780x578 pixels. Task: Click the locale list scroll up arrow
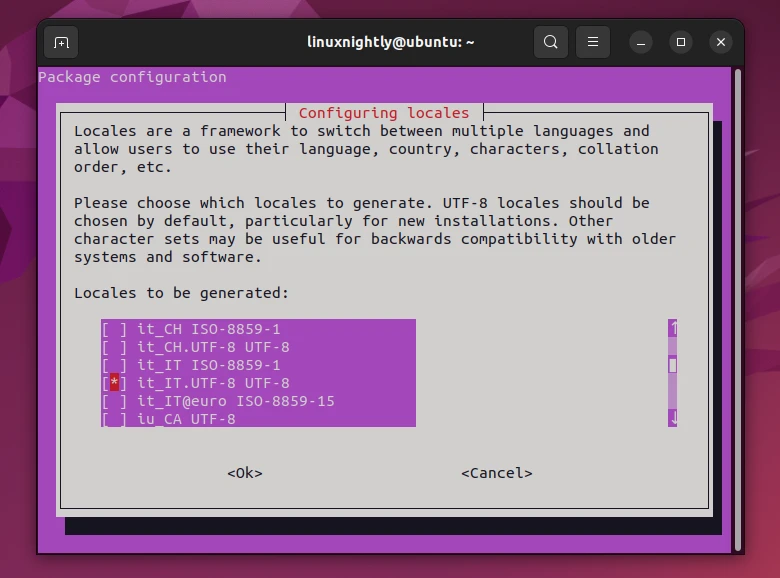(x=673, y=328)
